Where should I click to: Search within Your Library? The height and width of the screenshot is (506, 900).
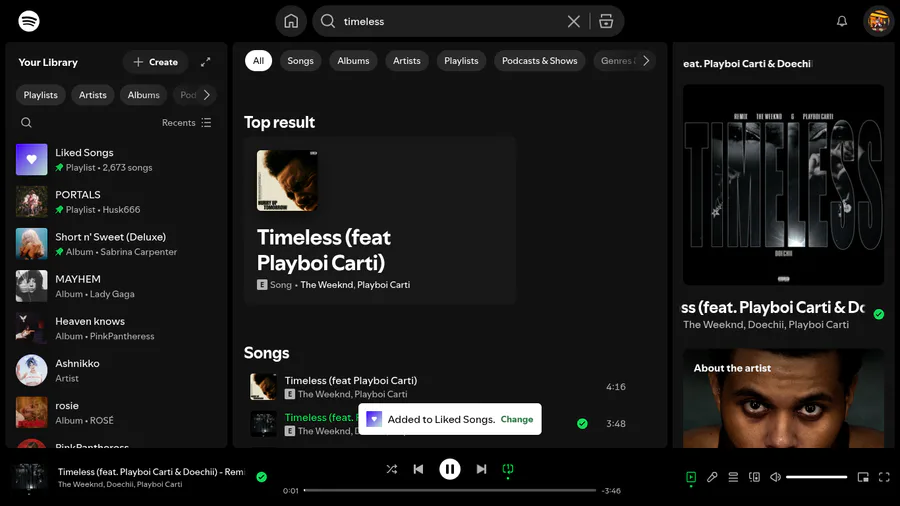point(26,122)
